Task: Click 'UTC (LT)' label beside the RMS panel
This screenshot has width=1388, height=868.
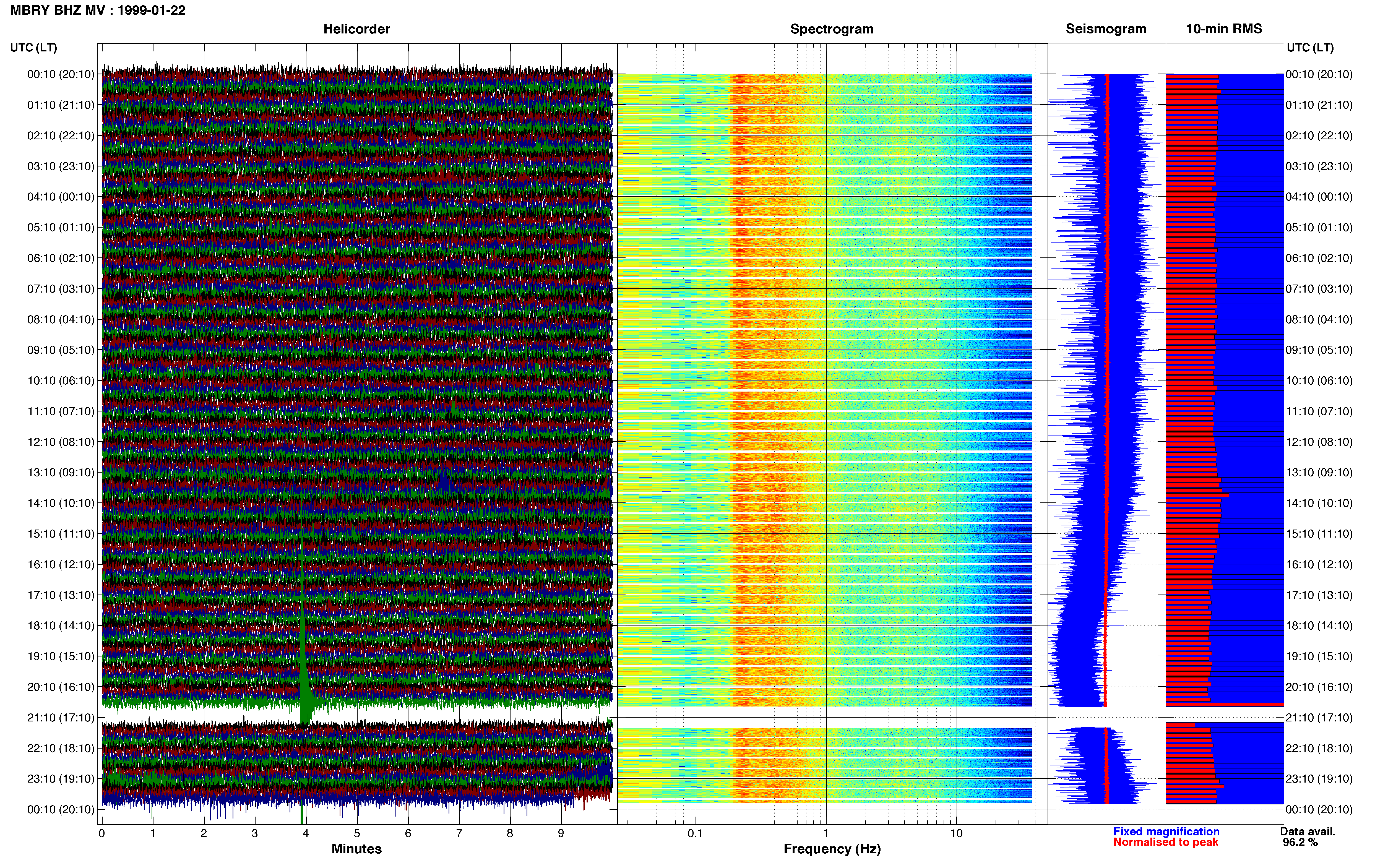Action: 1310,48
